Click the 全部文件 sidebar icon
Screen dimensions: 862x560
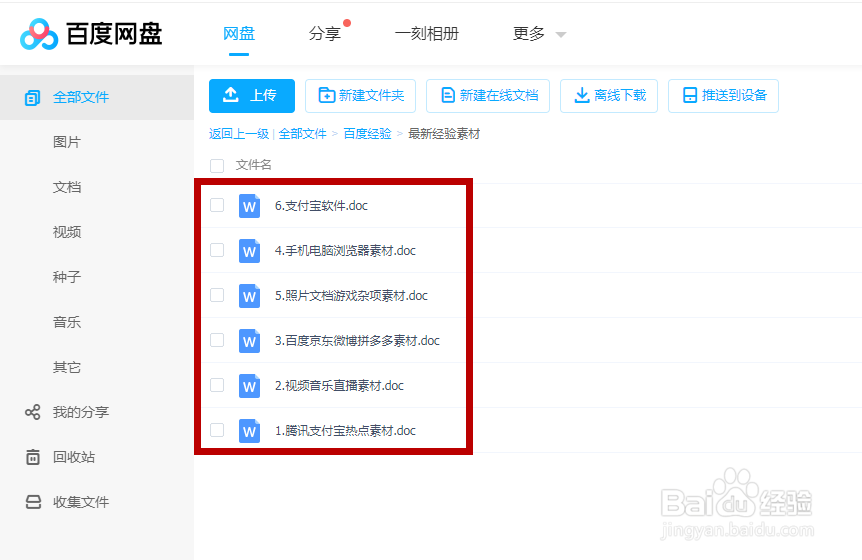pyautogui.click(x=32, y=98)
